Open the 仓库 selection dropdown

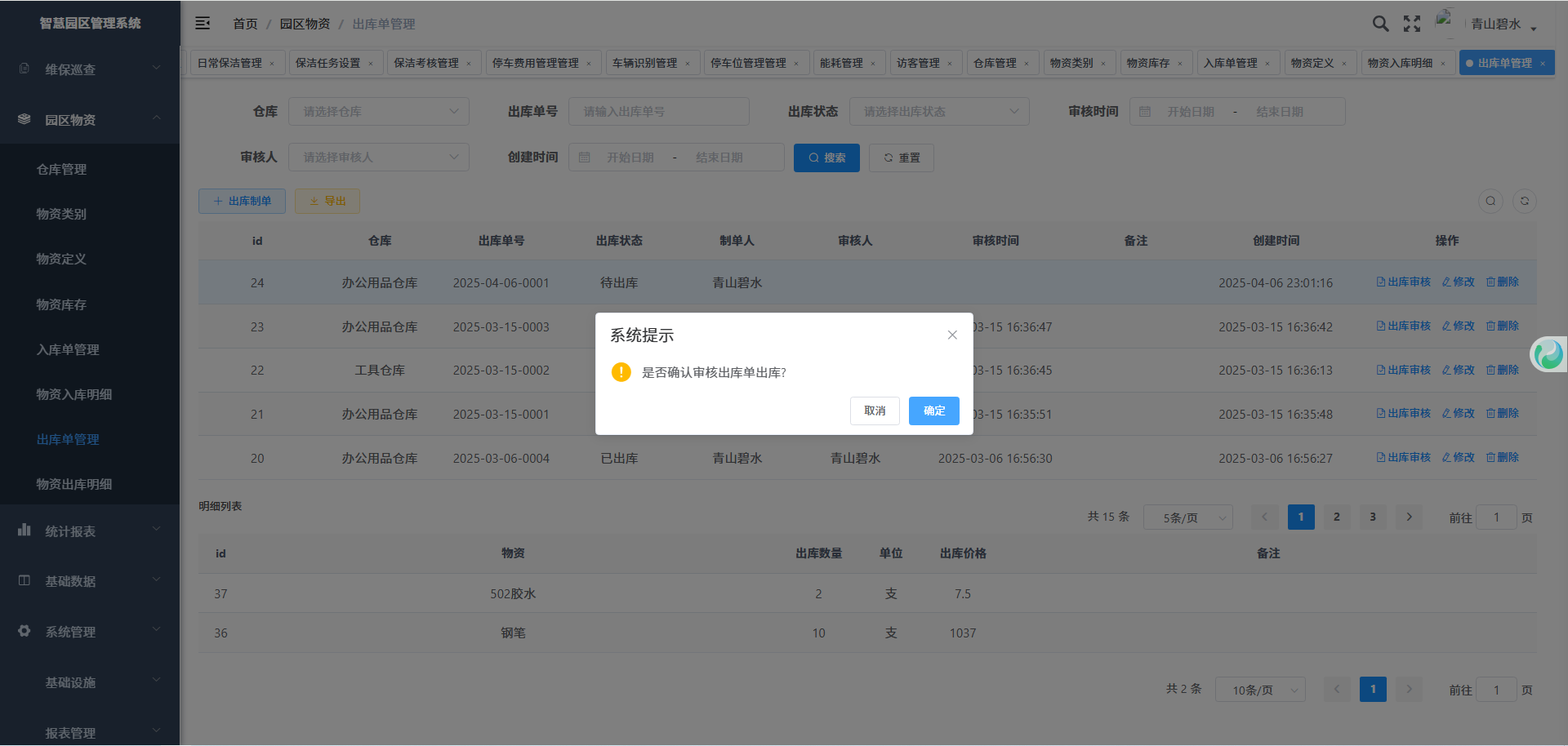tap(379, 112)
